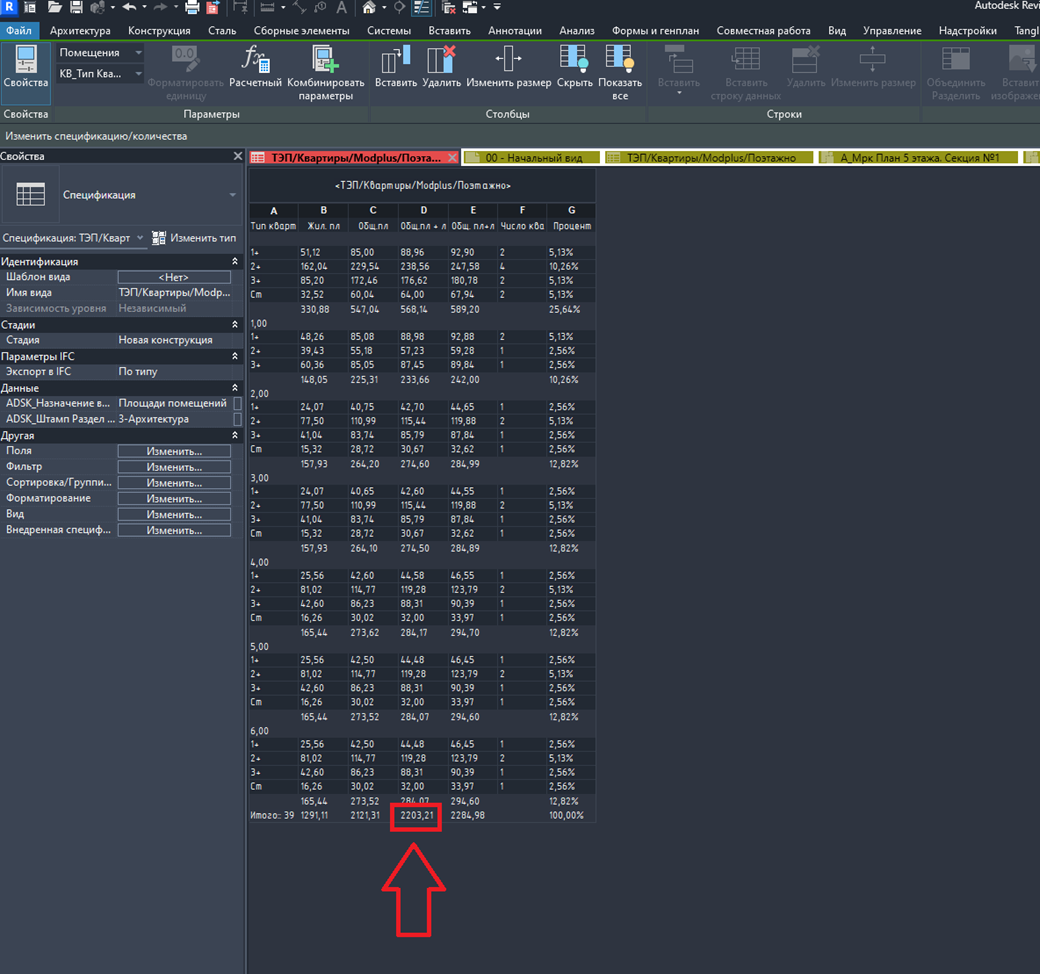Click the Synchronize with central icon

point(98,8)
